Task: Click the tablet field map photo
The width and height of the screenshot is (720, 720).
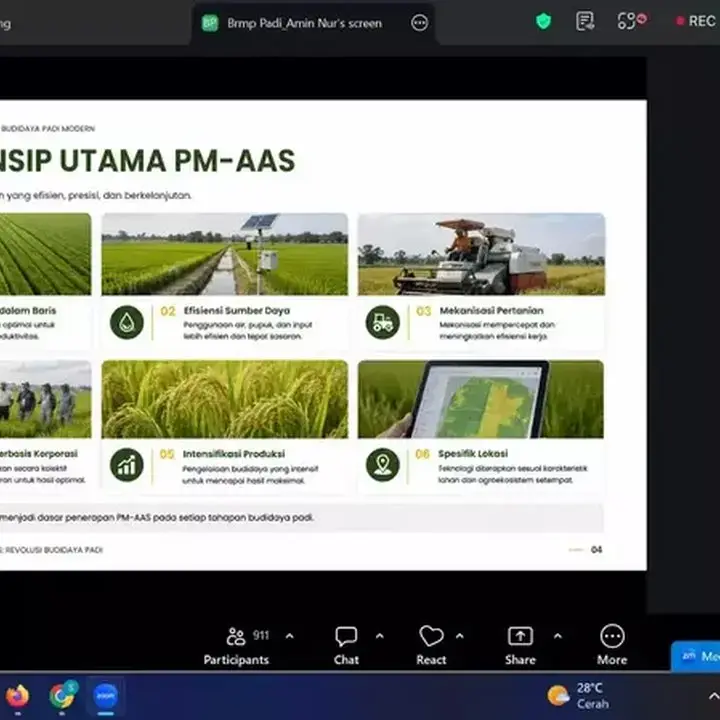Action: tap(481, 399)
